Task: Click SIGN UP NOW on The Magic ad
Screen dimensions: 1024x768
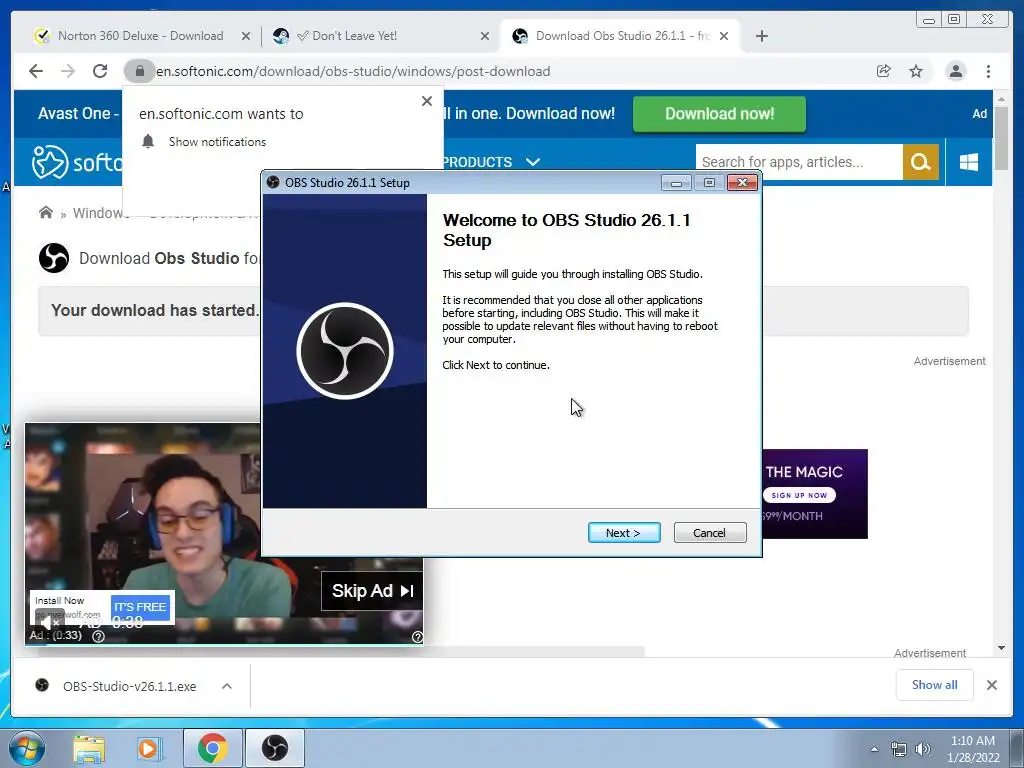Action: (799, 495)
